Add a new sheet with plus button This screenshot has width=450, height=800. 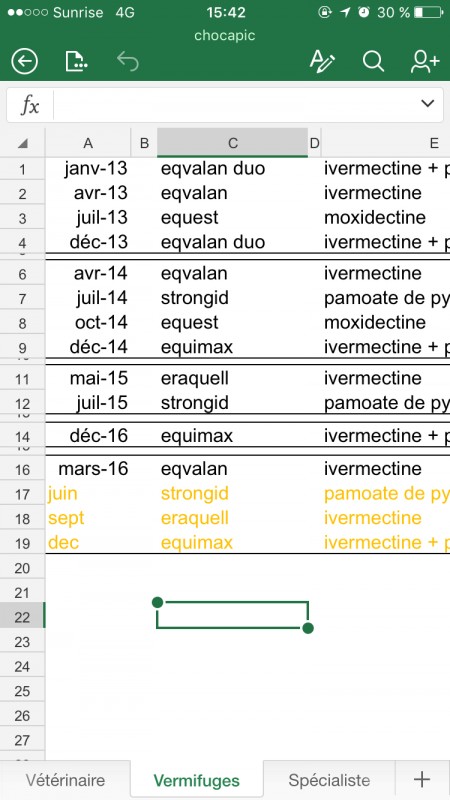coord(422,780)
